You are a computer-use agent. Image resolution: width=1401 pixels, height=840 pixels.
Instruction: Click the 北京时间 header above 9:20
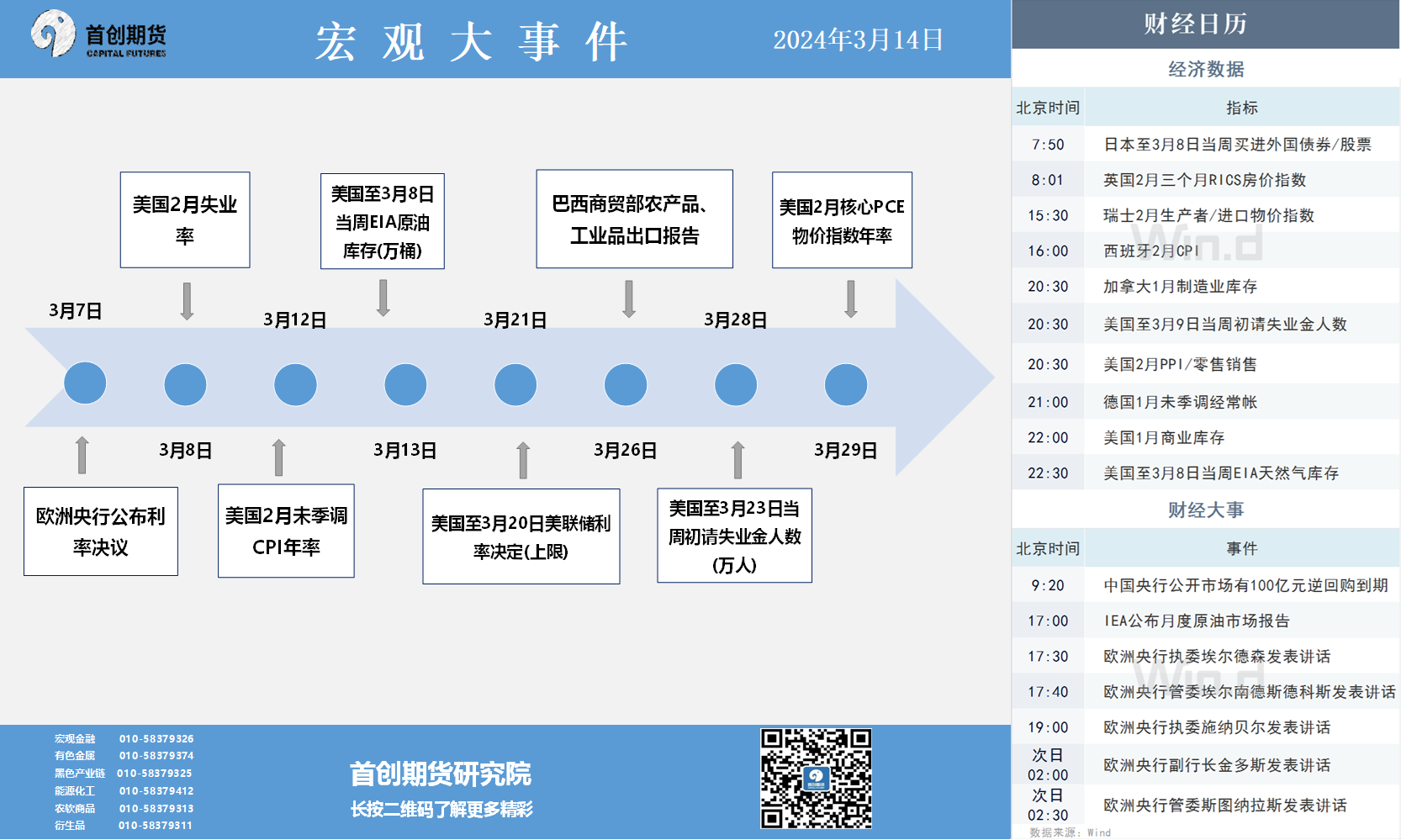[x=1048, y=548]
